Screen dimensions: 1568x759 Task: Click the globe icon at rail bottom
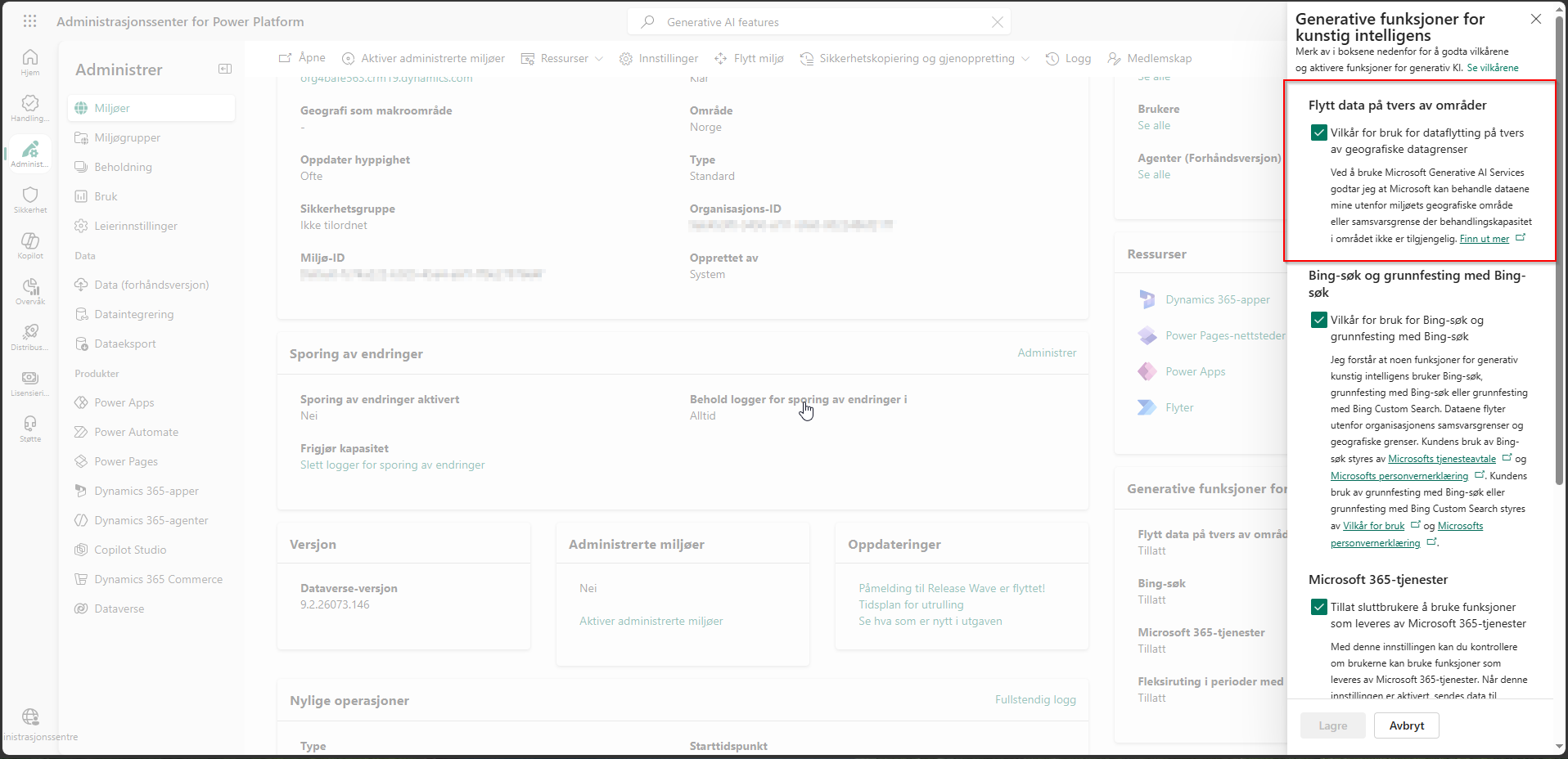click(x=30, y=717)
